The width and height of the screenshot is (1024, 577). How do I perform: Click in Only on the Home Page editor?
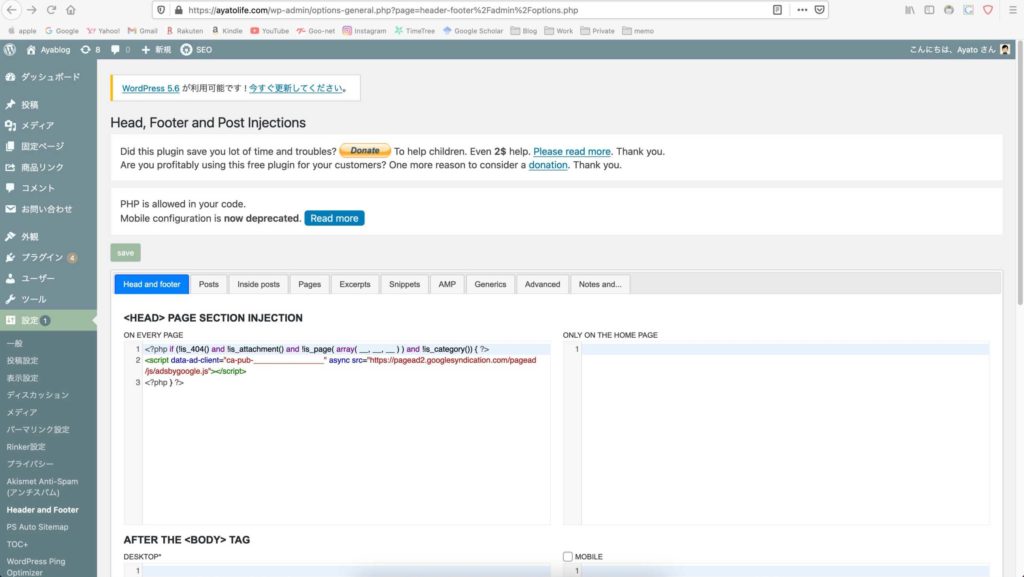pos(776,433)
